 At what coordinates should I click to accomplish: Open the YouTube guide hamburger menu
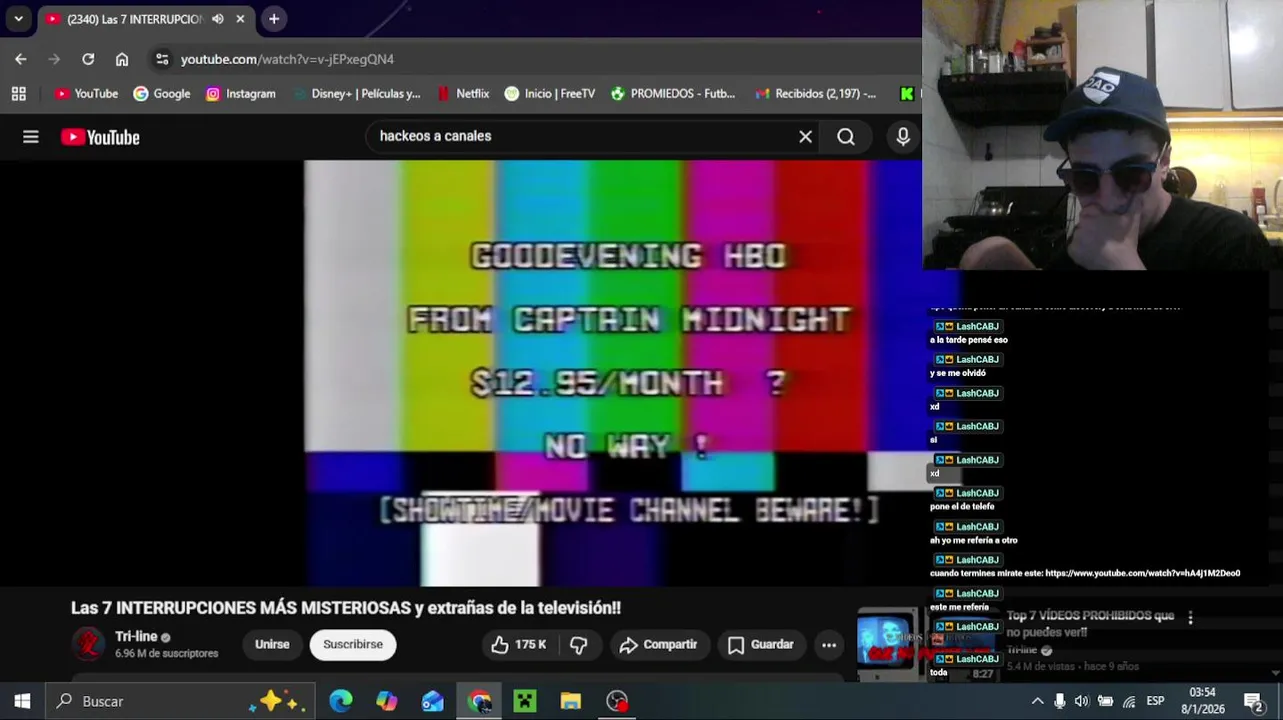point(31,137)
